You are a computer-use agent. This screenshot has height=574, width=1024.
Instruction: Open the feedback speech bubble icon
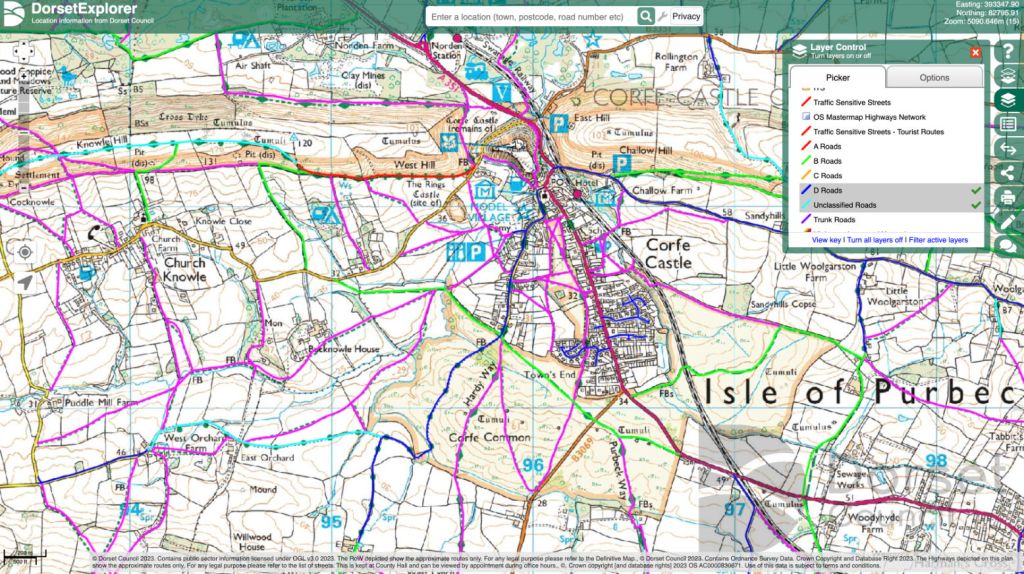[x=1008, y=246]
